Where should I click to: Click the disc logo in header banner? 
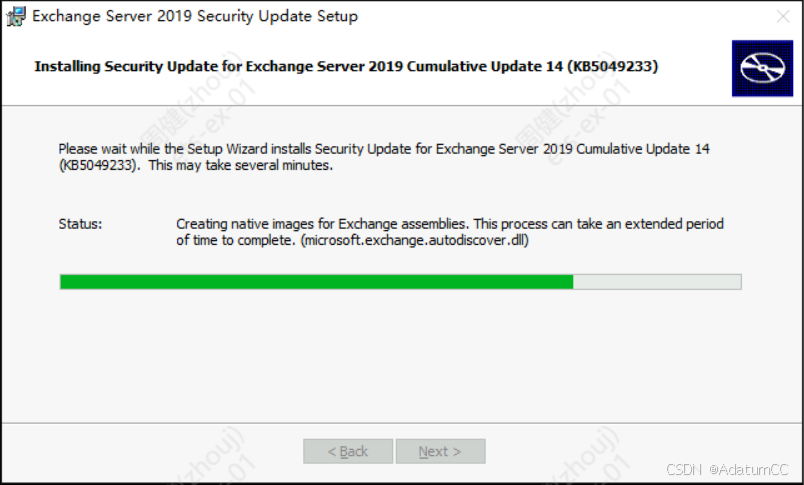pos(762,68)
